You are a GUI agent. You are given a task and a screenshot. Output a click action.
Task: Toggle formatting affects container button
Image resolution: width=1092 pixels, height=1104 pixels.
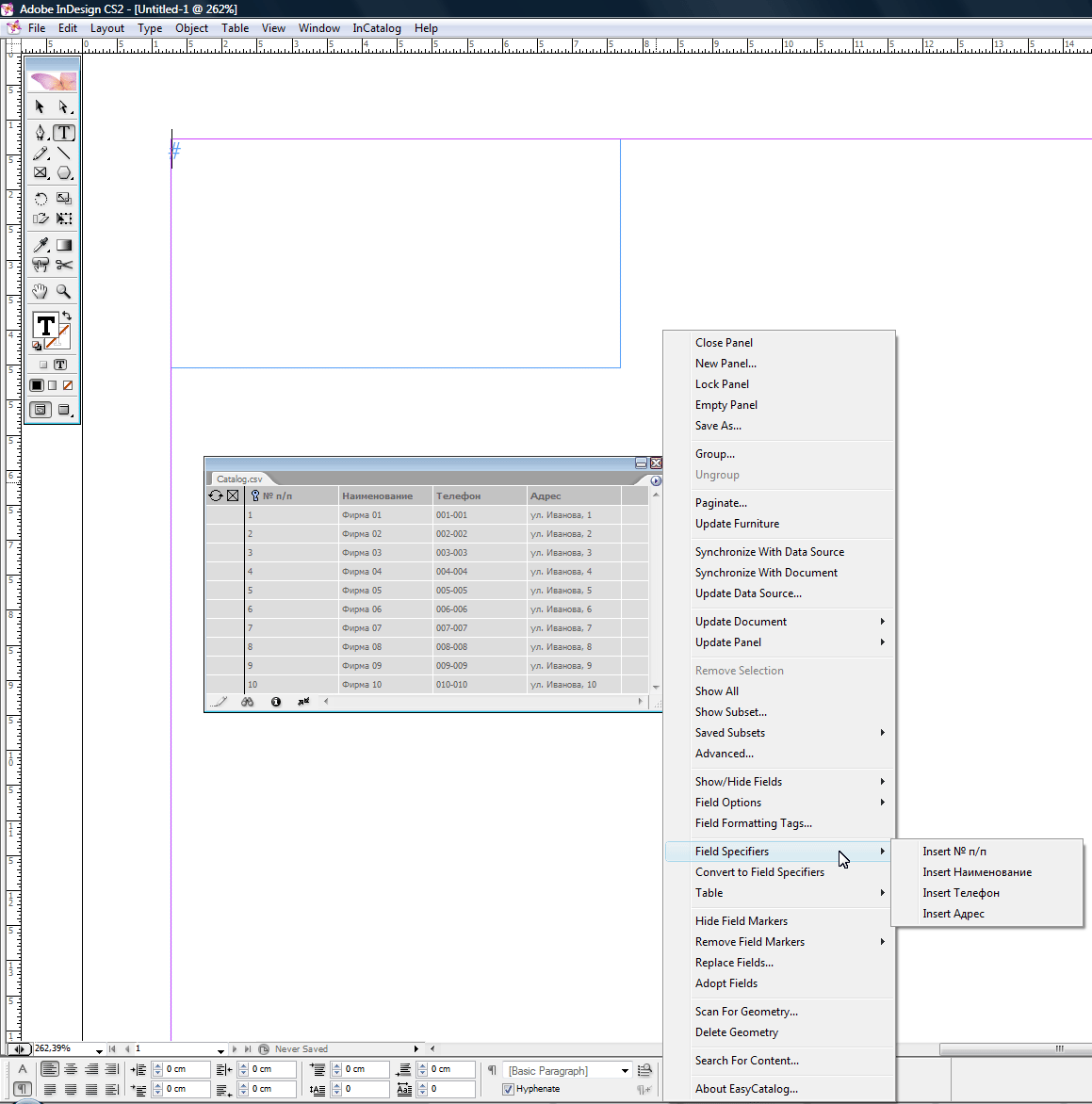pos(43,365)
